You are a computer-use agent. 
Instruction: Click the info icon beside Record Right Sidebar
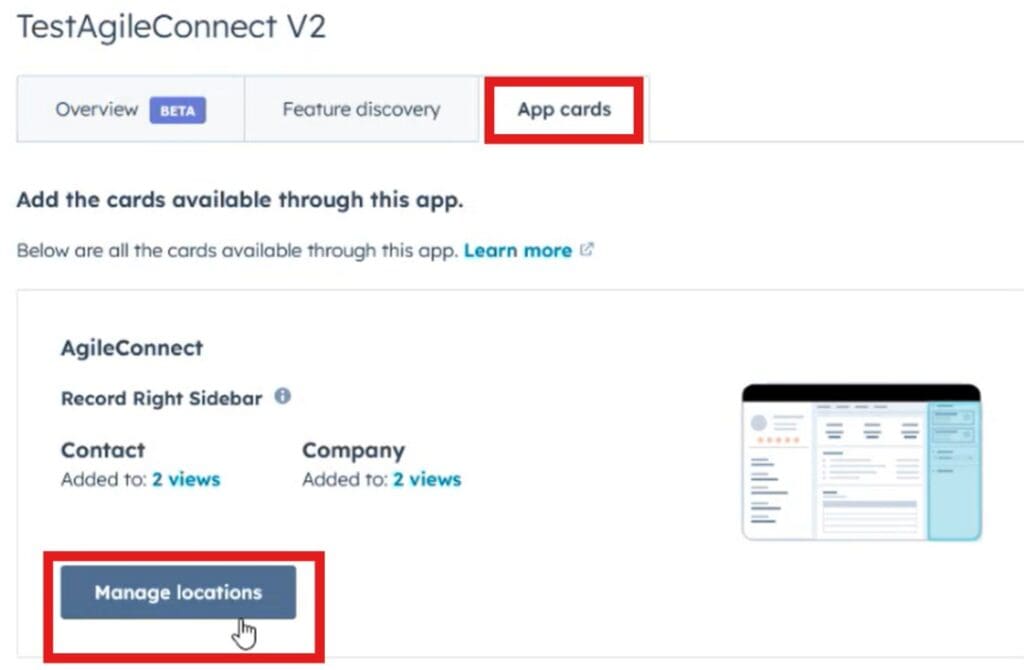coord(282,396)
